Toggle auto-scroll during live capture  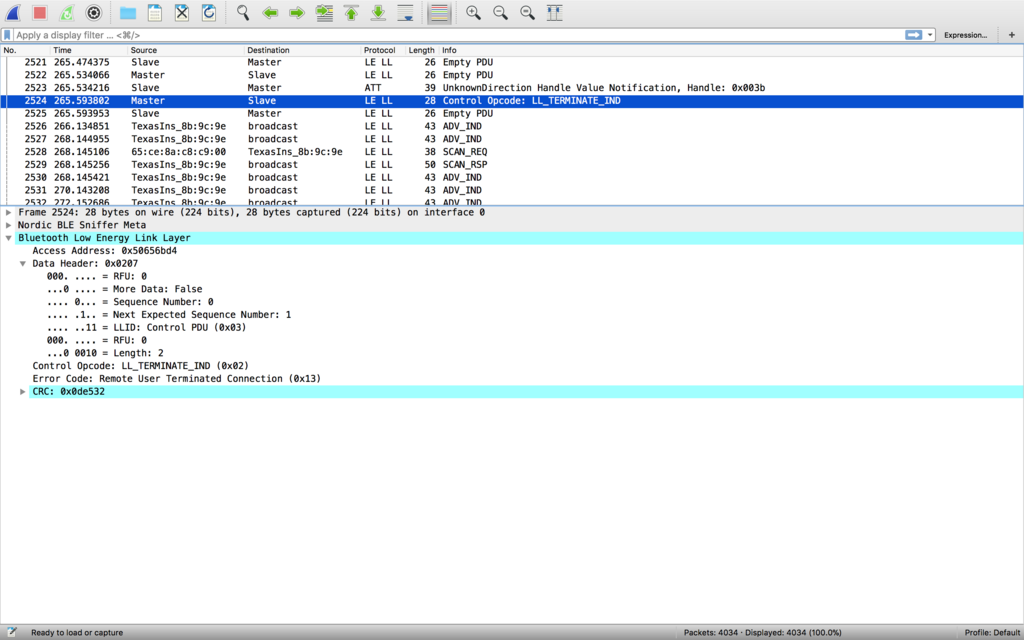pos(406,12)
